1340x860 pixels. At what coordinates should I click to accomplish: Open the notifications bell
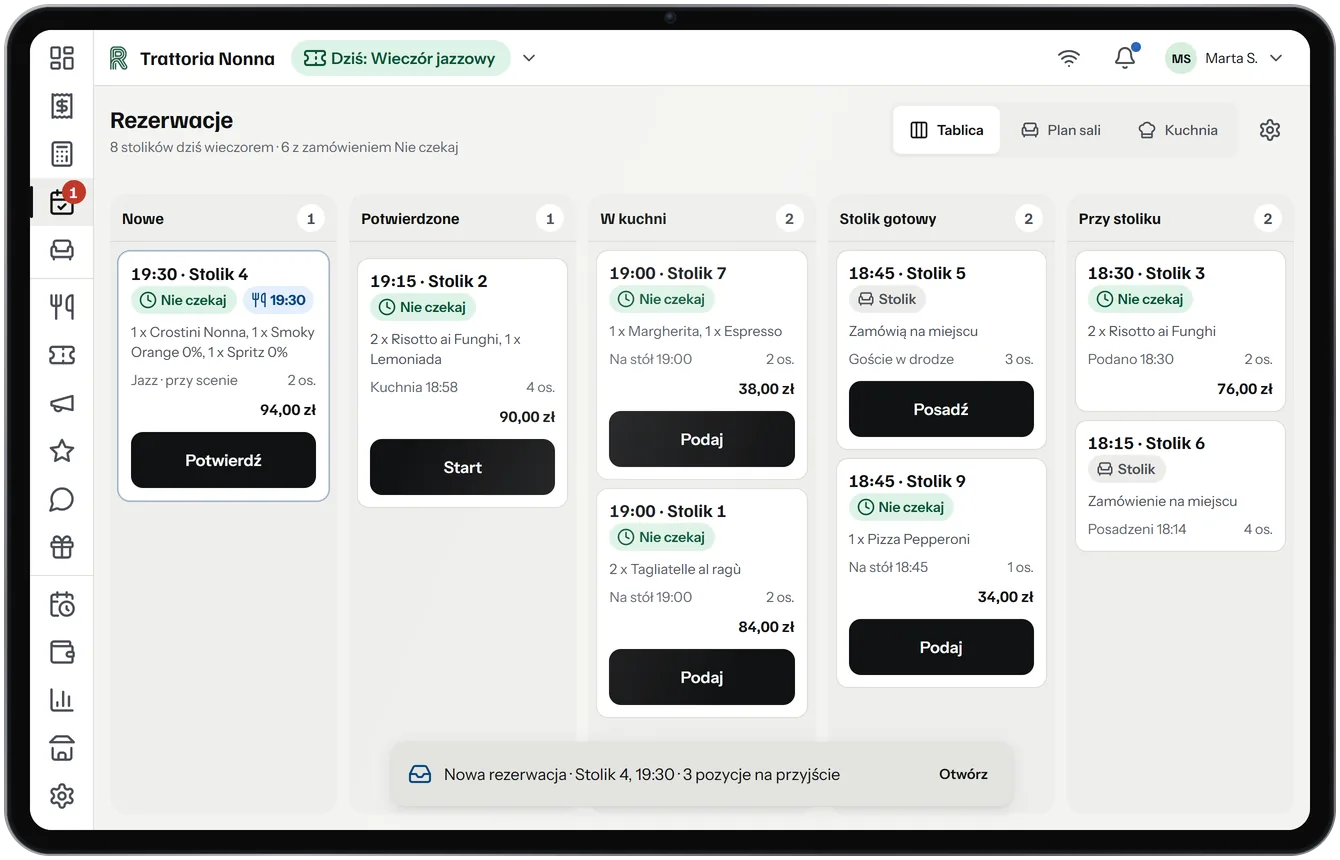1125,58
